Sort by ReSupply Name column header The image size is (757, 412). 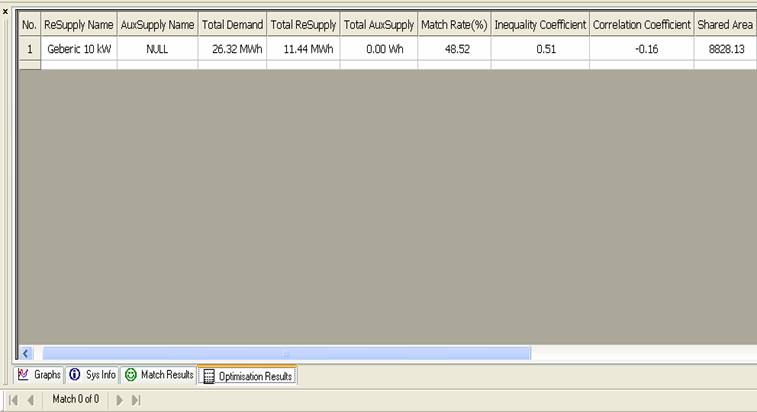(78, 24)
